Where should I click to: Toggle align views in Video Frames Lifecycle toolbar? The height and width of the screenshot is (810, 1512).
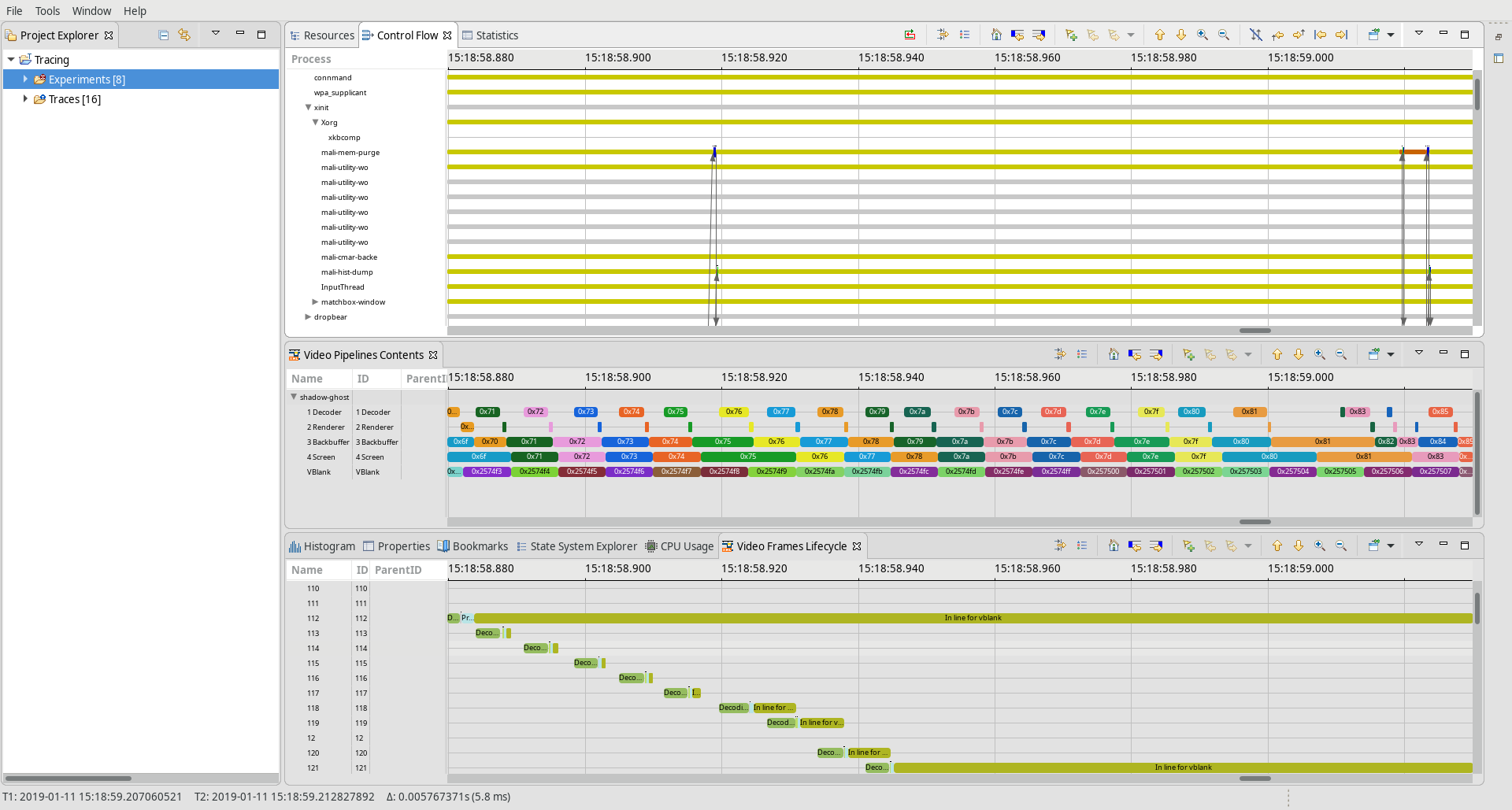tap(1060, 546)
